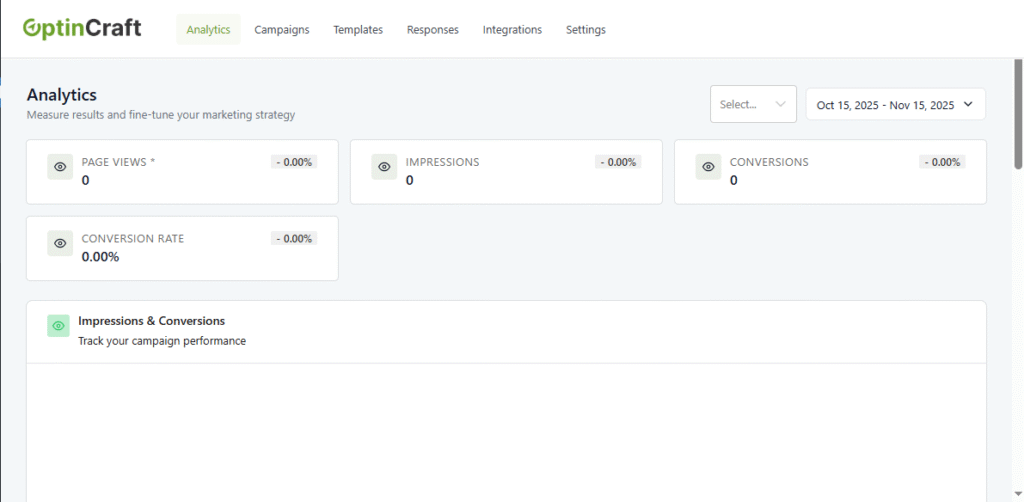This screenshot has height=502, width=1024.
Task: Click the Conversions card eye icon
Action: [708, 167]
